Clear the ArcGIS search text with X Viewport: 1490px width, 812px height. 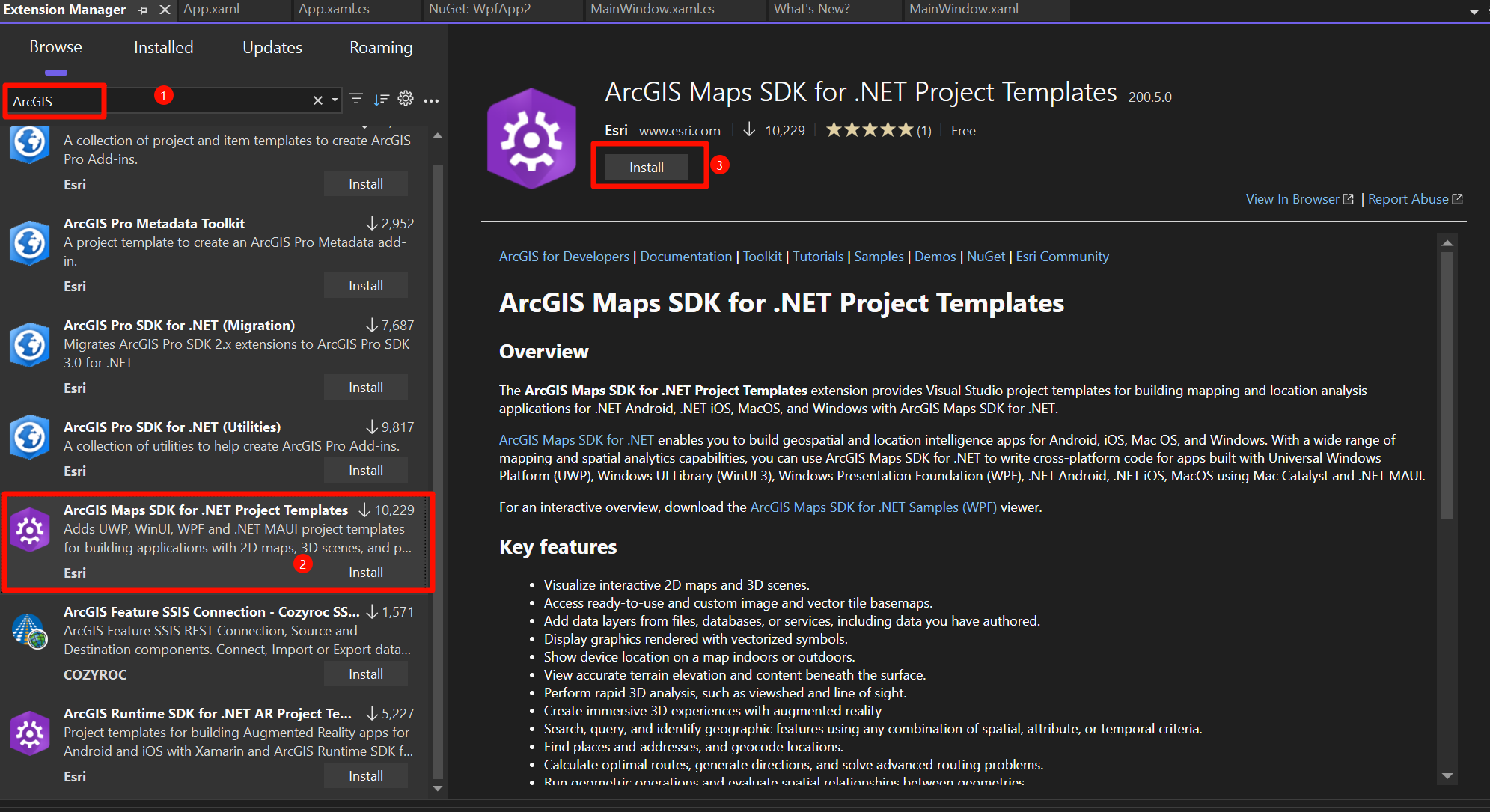[318, 100]
